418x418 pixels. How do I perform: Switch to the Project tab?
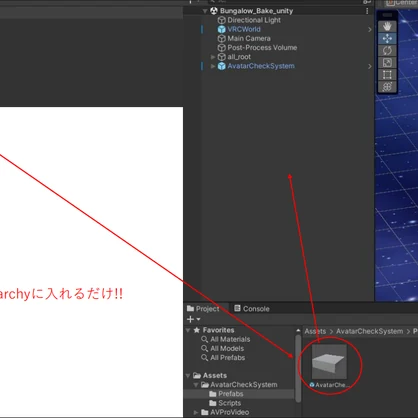click(x=203, y=309)
